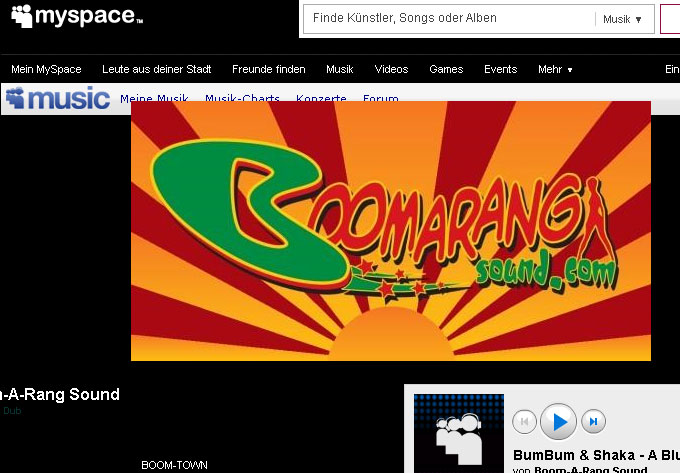This screenshot has width=680, height=473.
Task: Open Mein MySpace
Action: [x=46, y=69]
